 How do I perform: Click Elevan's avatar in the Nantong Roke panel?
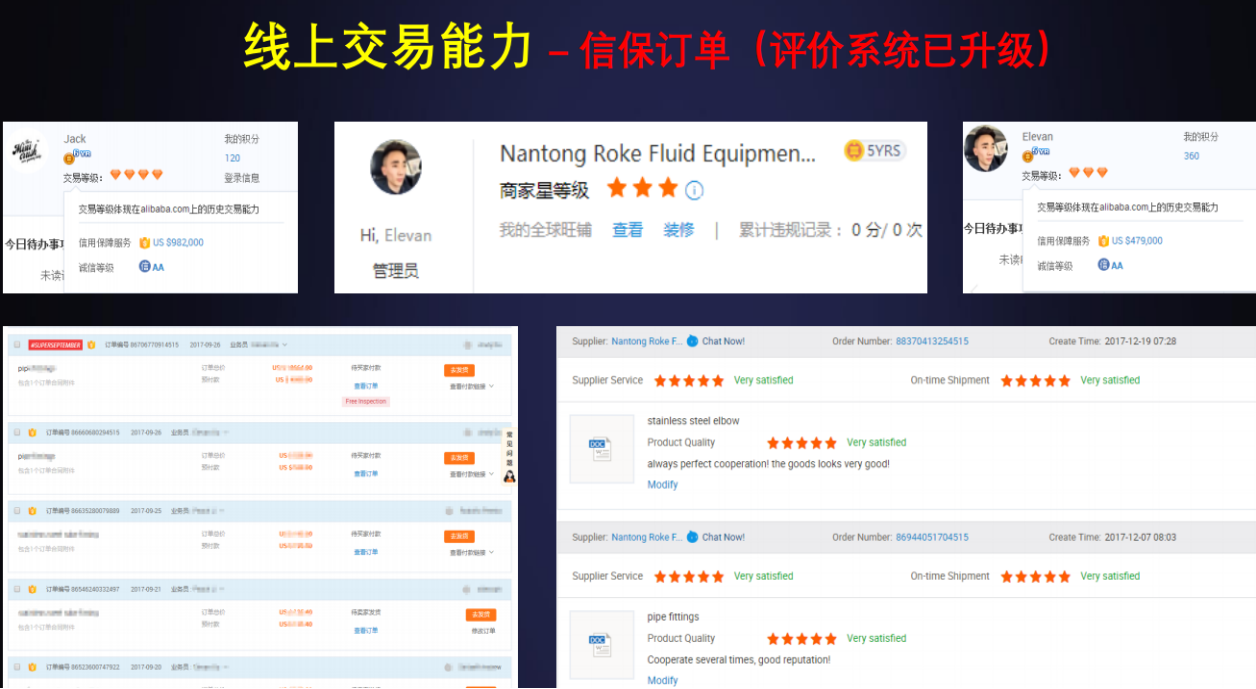(396, 167)
